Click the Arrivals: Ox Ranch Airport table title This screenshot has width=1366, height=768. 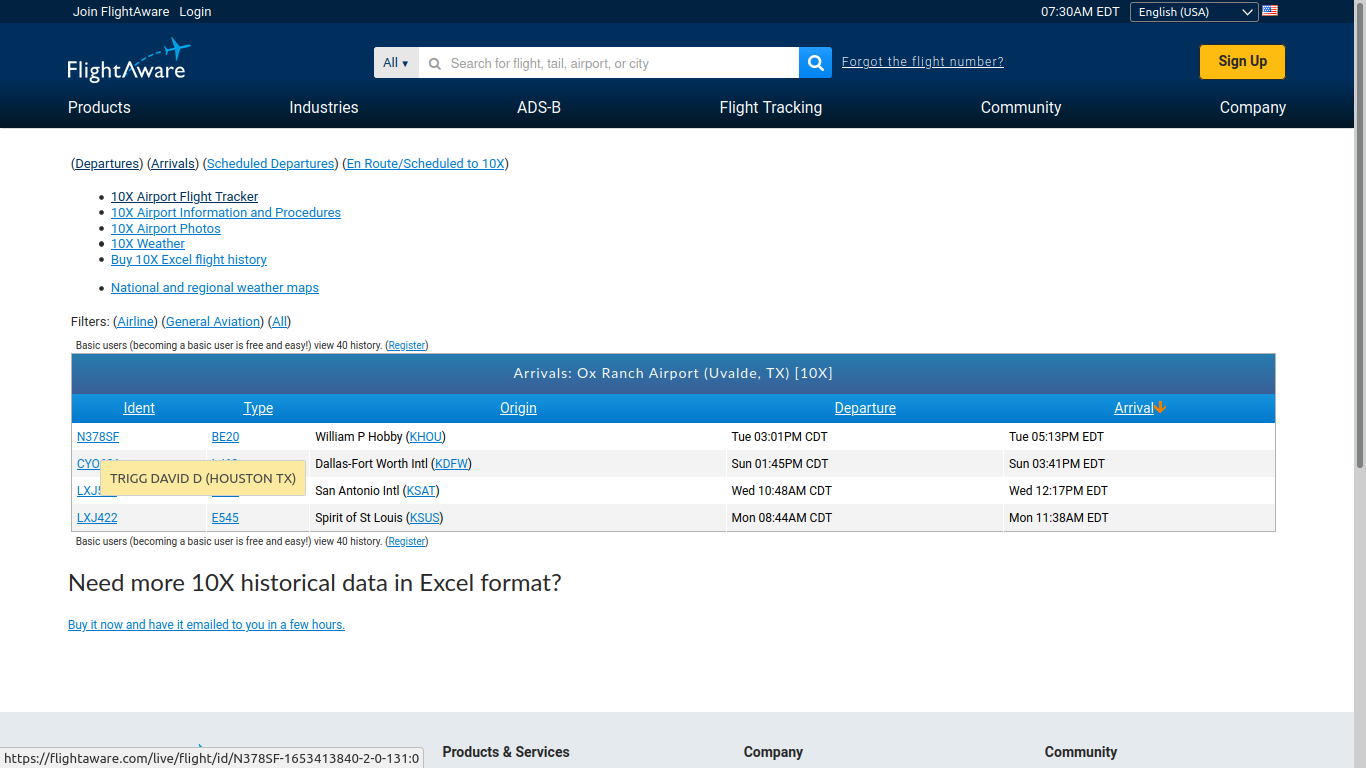pyautogui.click(x=673, y=373)
